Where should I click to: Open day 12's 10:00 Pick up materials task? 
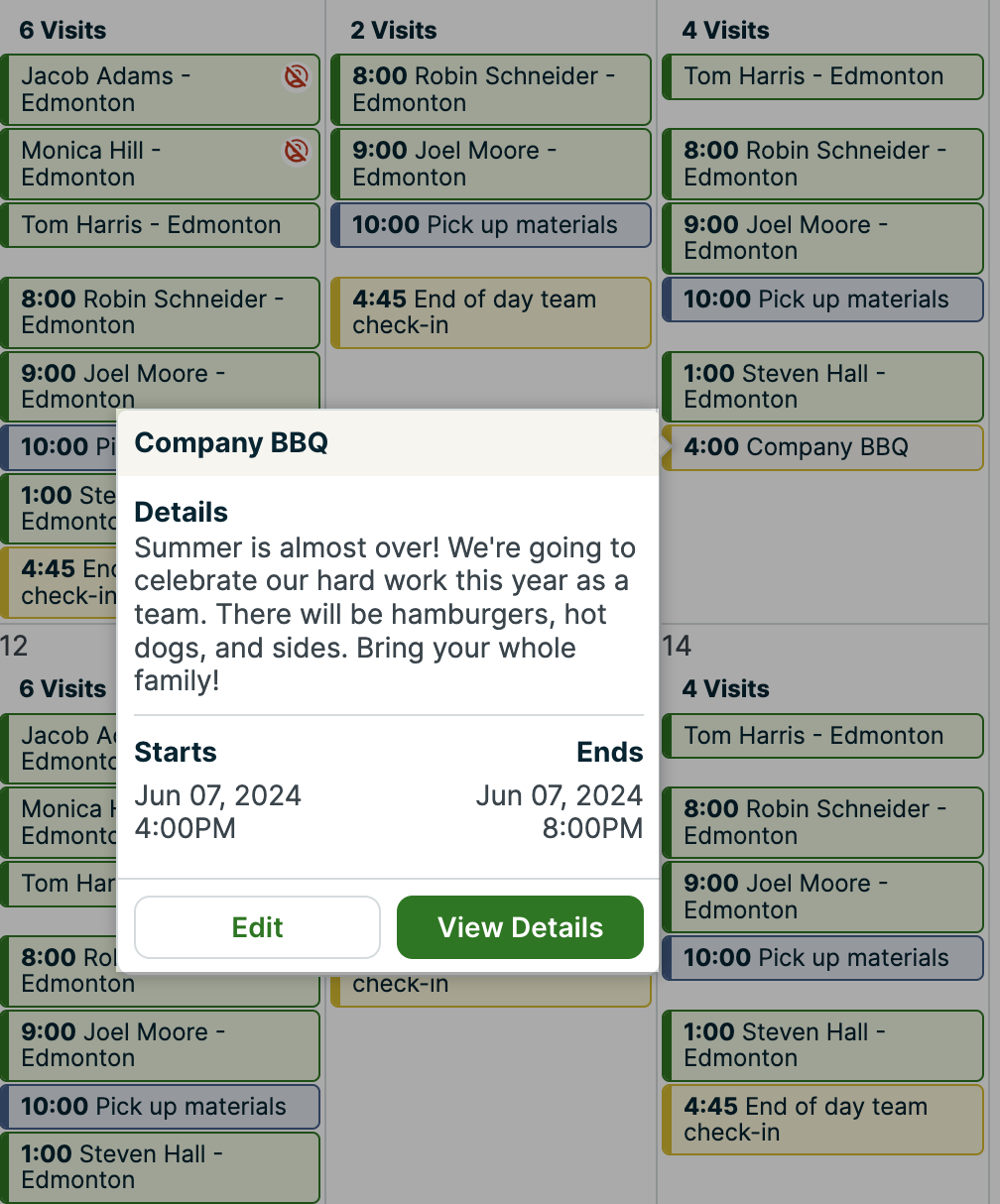[159, 1107]
